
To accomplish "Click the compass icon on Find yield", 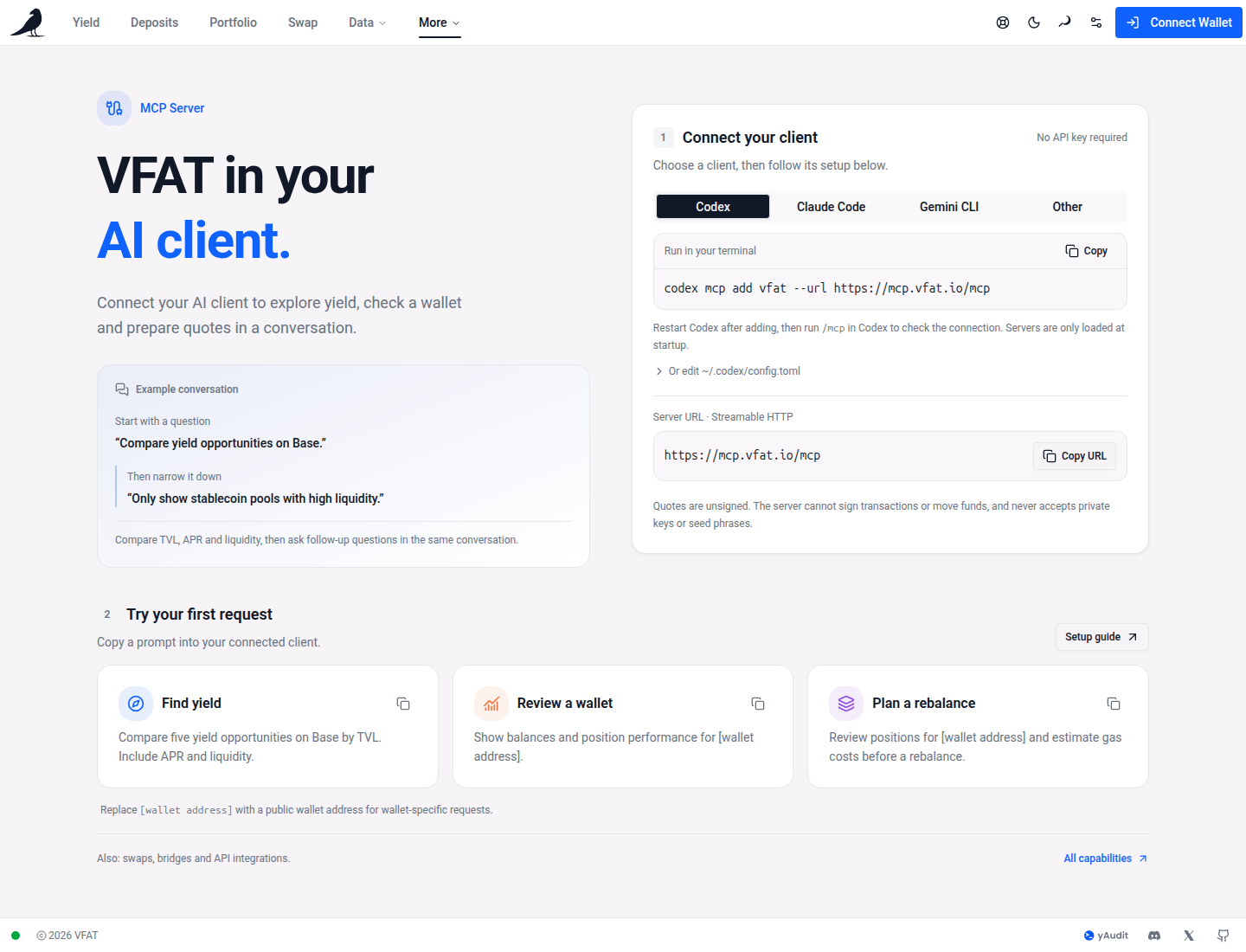I will 136,704.
